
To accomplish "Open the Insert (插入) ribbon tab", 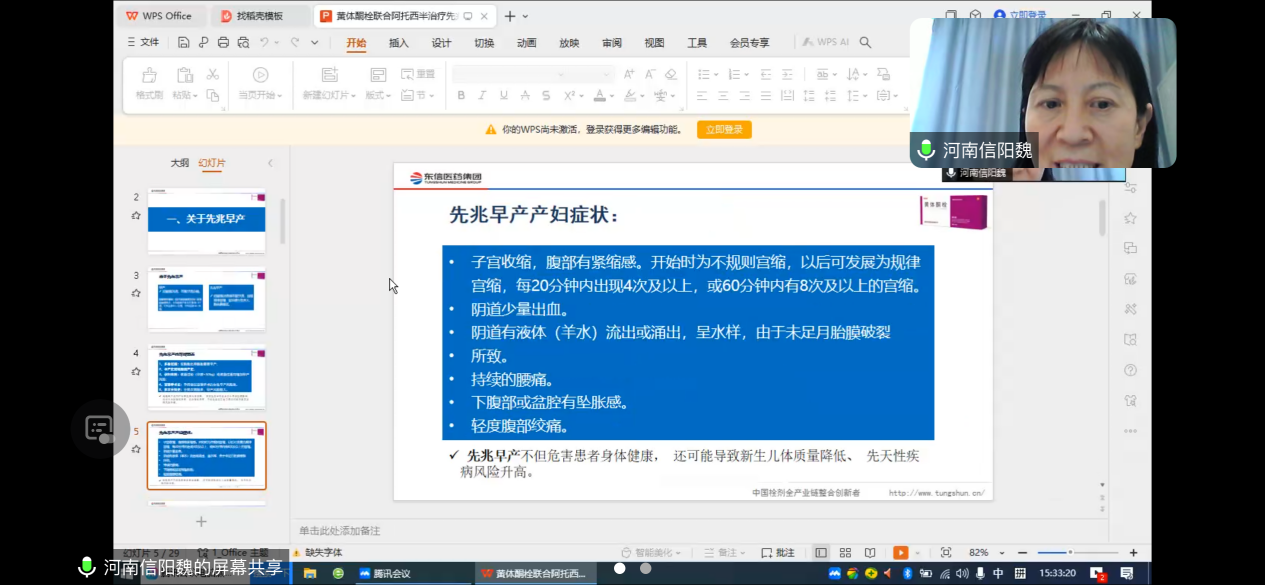I will (x=398, y=43).
